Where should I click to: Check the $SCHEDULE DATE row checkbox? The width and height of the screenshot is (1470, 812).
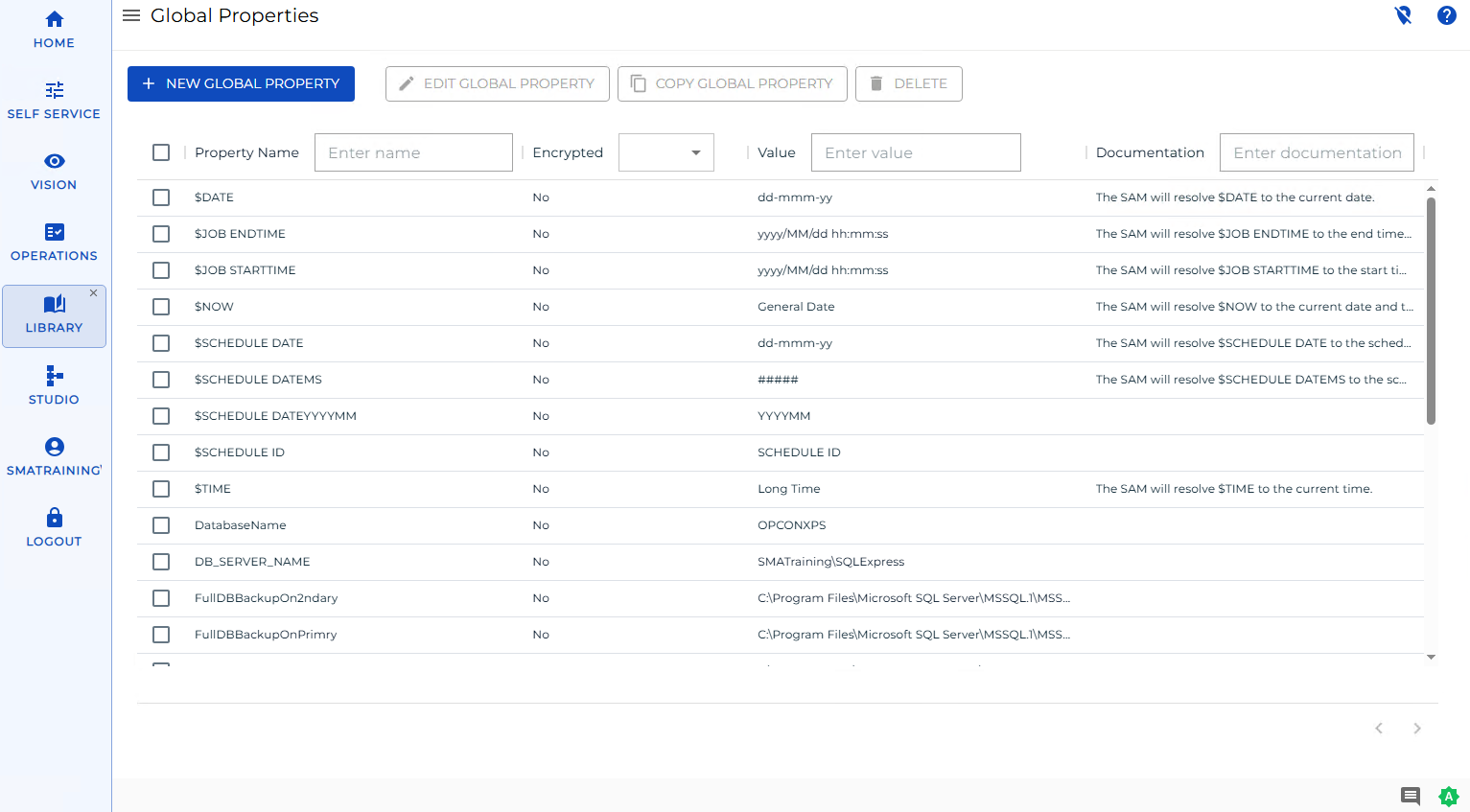click(161, 343)
